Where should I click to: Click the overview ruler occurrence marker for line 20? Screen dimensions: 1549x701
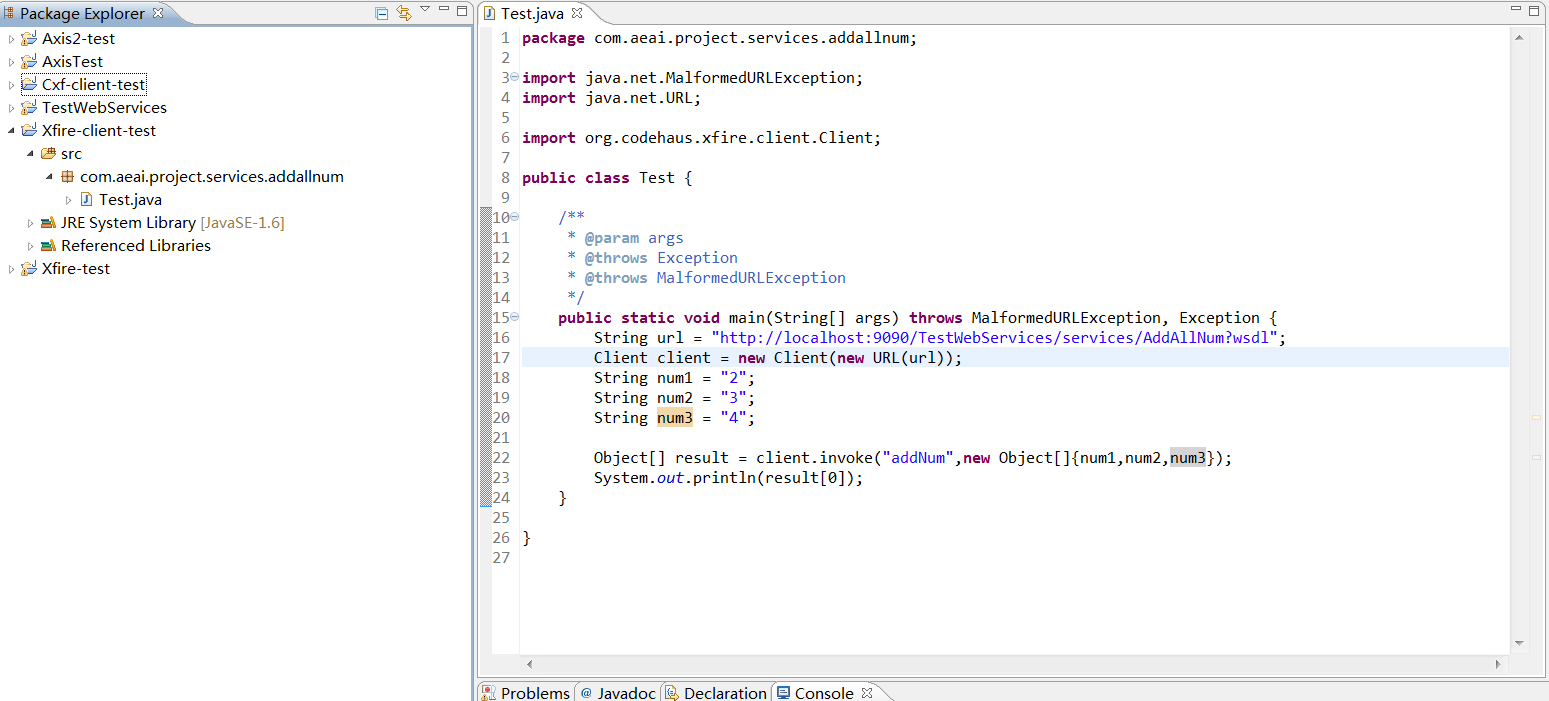[x=1536, y=417]
